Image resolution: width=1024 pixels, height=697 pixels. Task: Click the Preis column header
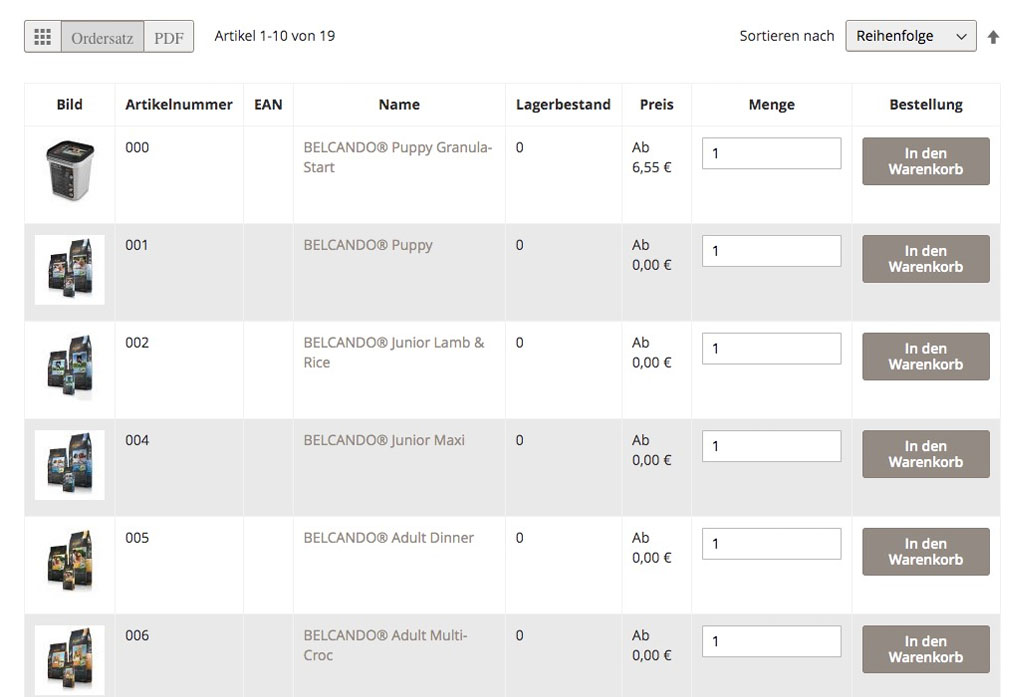click(x=656, y=104)
